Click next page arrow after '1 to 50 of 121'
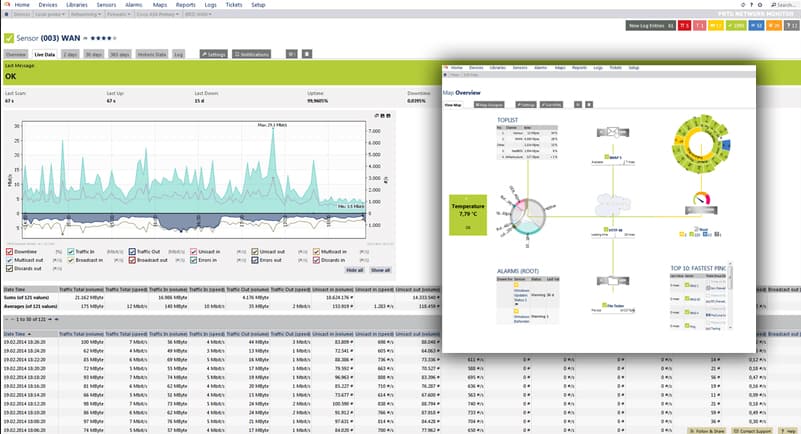This screenshot has width=801, height=434. pos(50,319)
